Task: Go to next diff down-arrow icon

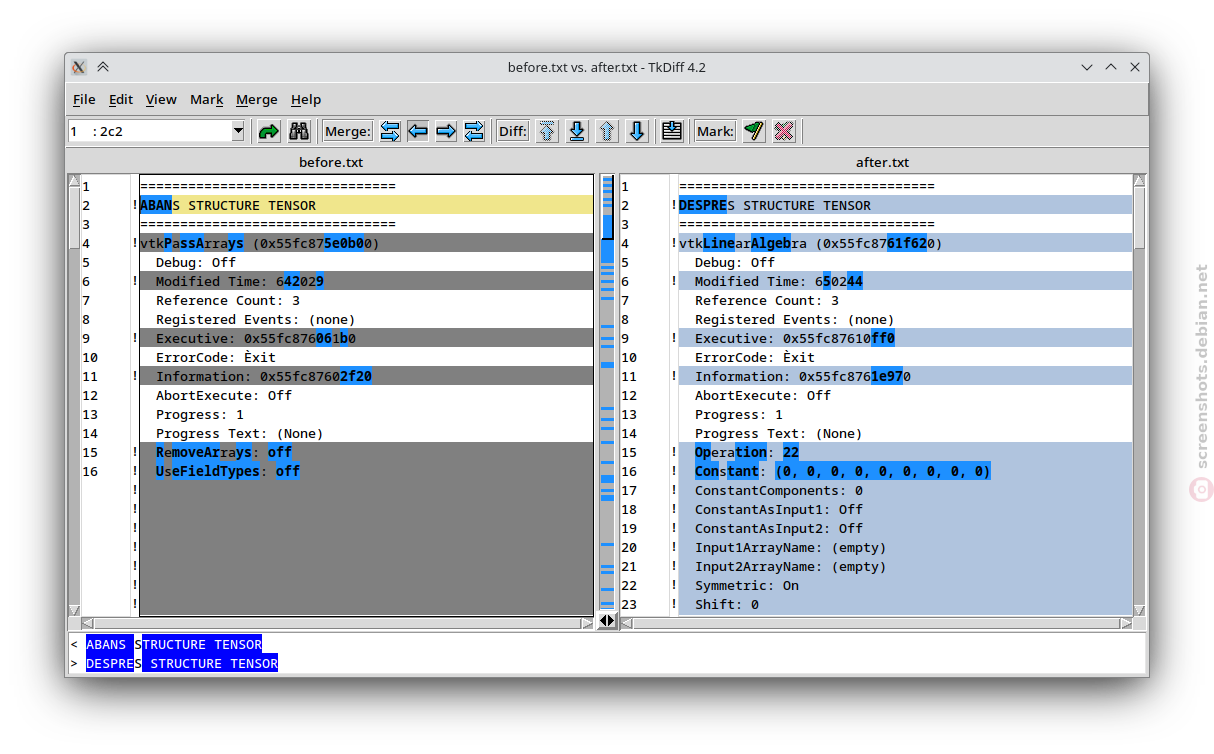Action: click(637, 131)
